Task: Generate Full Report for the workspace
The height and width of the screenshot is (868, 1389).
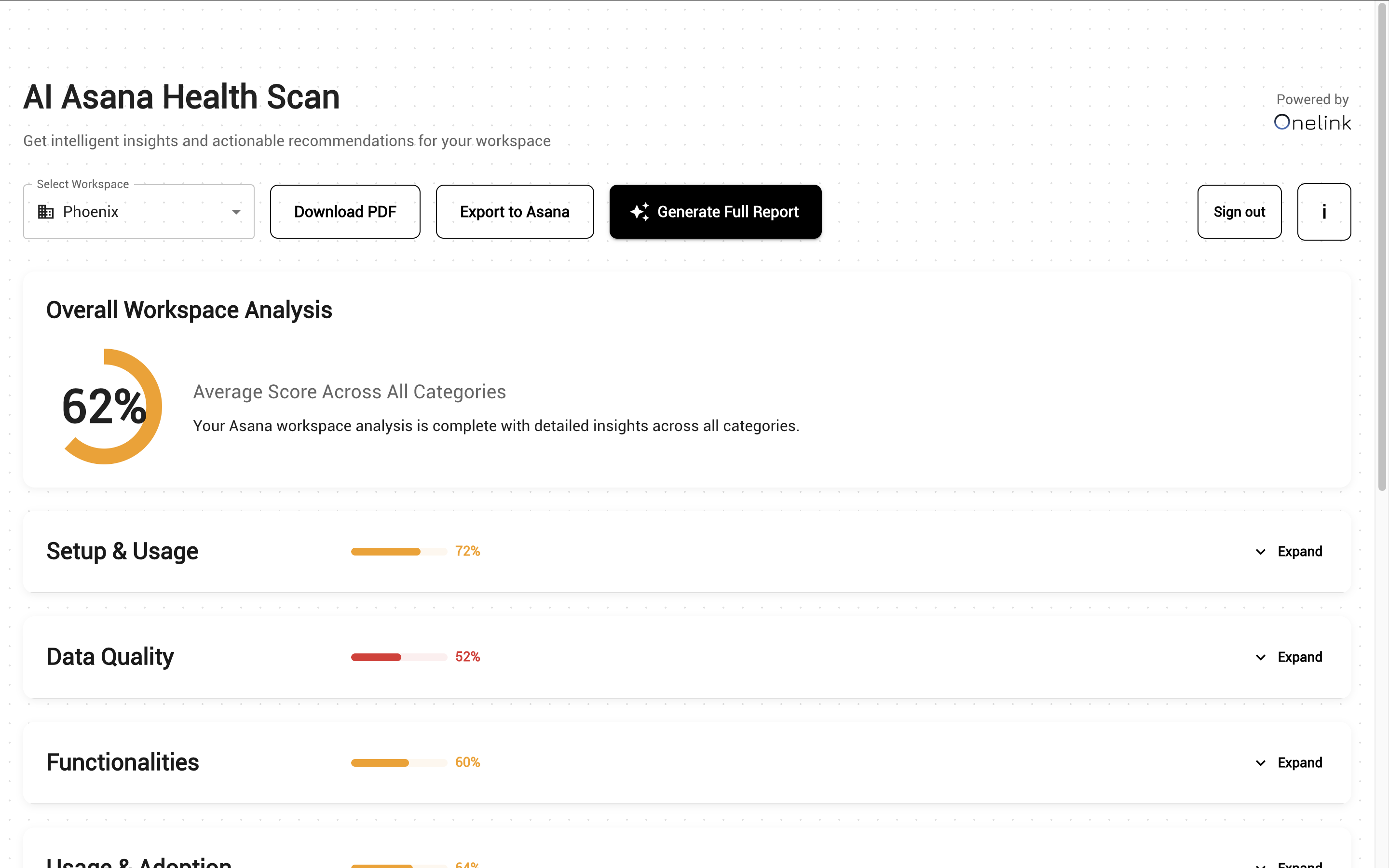Action: [715, 211]
